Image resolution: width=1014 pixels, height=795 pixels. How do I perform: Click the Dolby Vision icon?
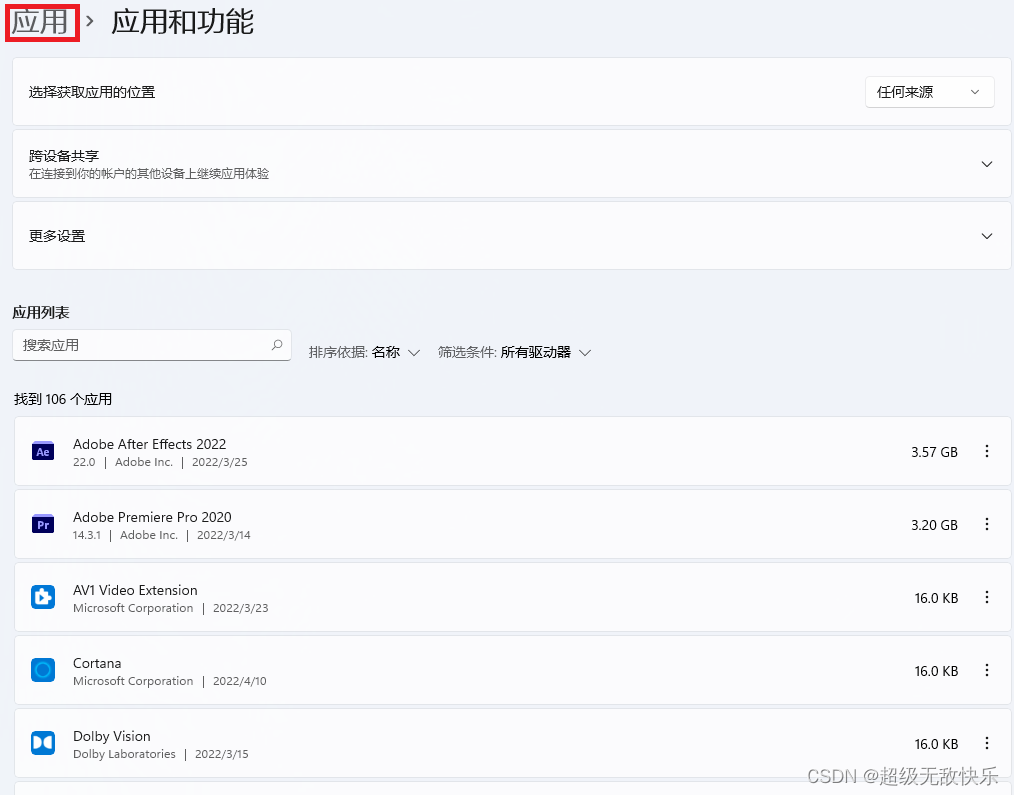coord(43,743)
